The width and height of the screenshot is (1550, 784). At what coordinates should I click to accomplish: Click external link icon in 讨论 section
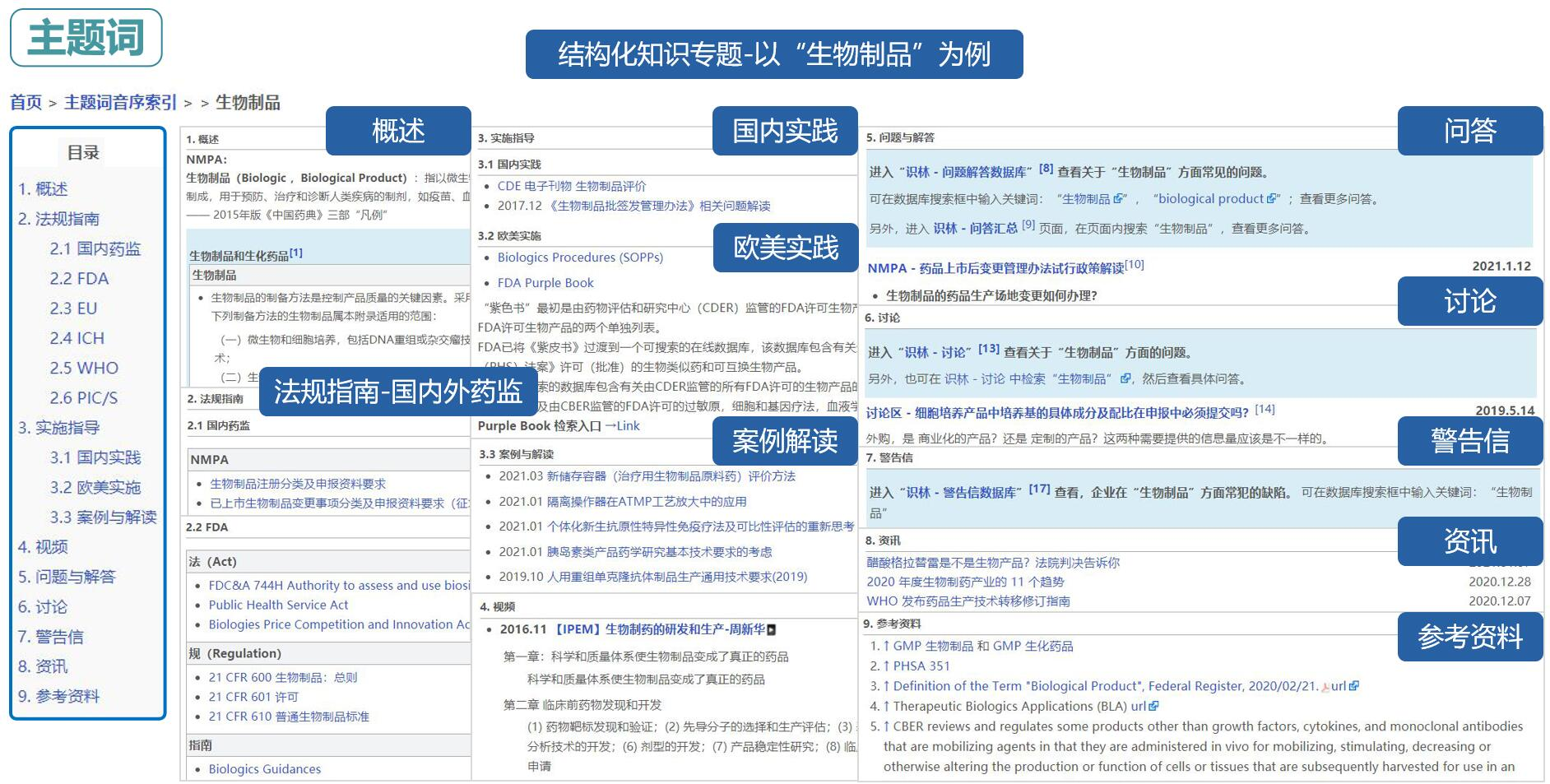[x=1125, y=378]
